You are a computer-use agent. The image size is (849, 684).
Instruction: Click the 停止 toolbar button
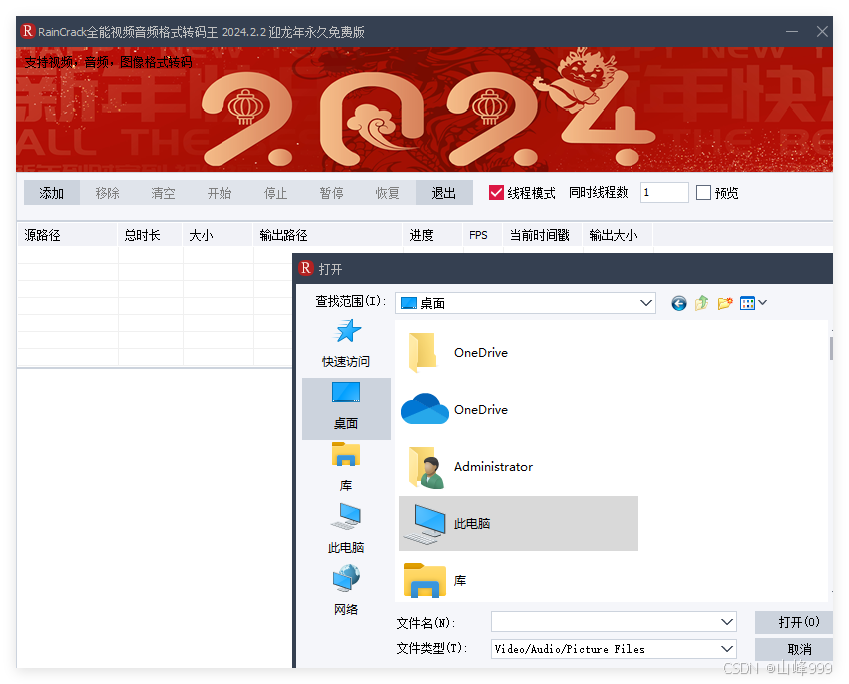tap(275, 193)
